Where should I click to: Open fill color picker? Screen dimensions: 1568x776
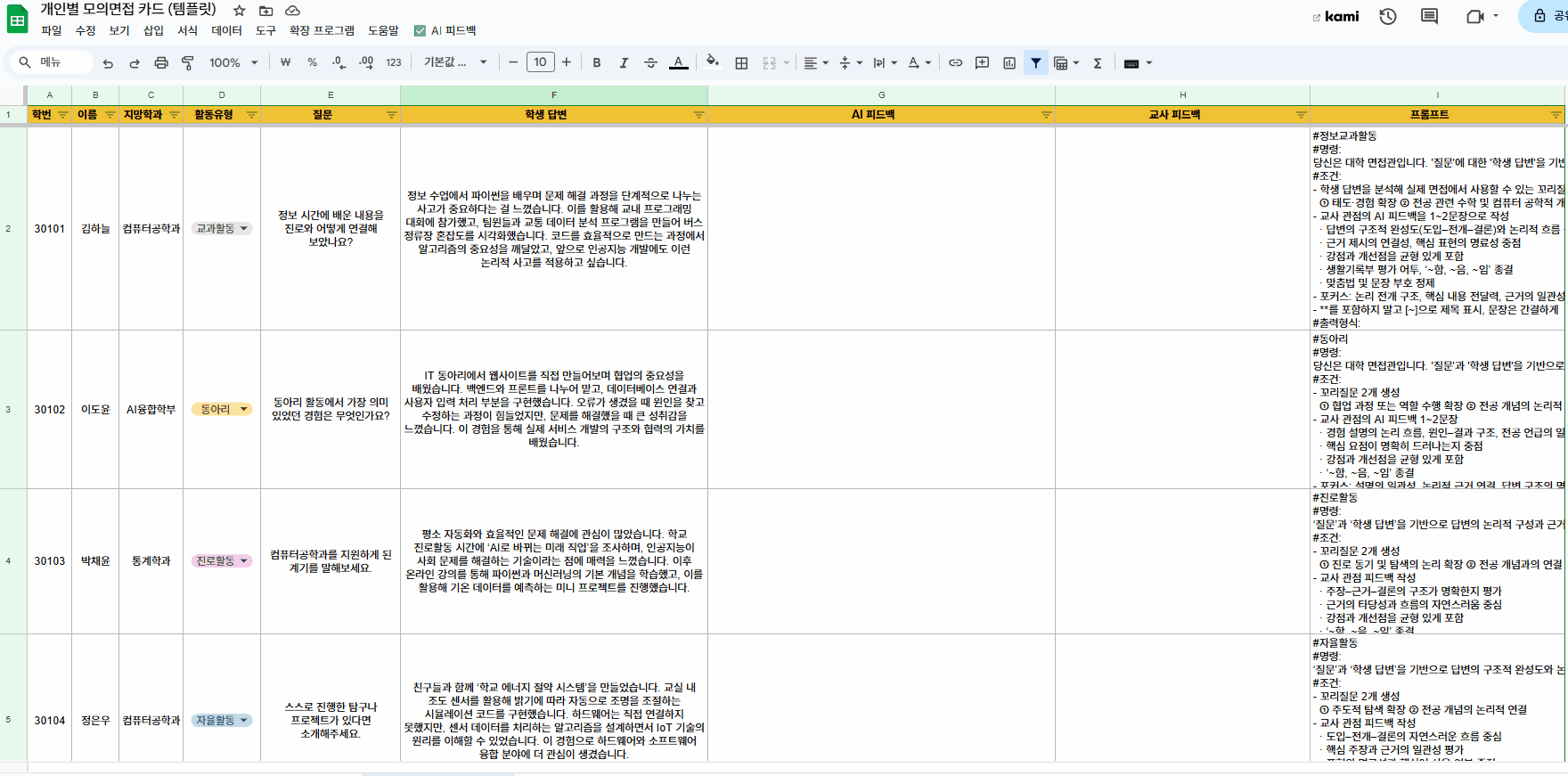[712, 62]
